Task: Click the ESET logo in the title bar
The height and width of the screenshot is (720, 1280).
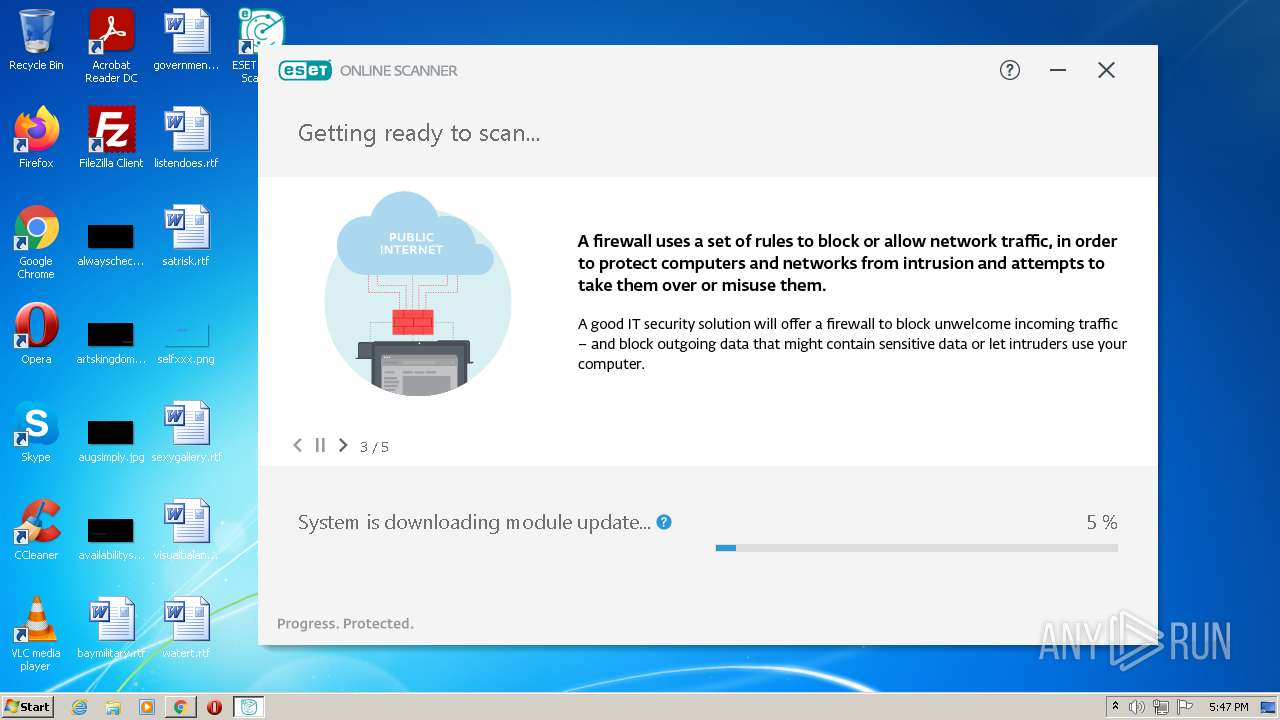Action: click(x=305, y=70)
